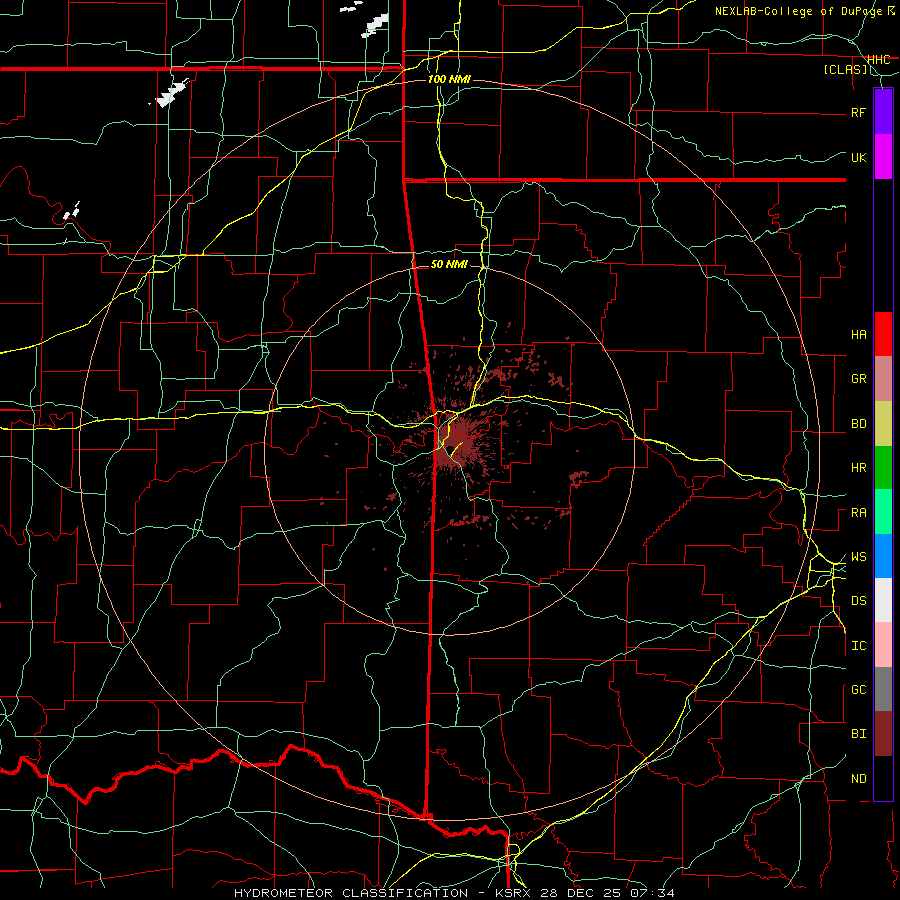The image size is (900, 900).
Task: Click the HA legend label
Action: click(859, 335)
